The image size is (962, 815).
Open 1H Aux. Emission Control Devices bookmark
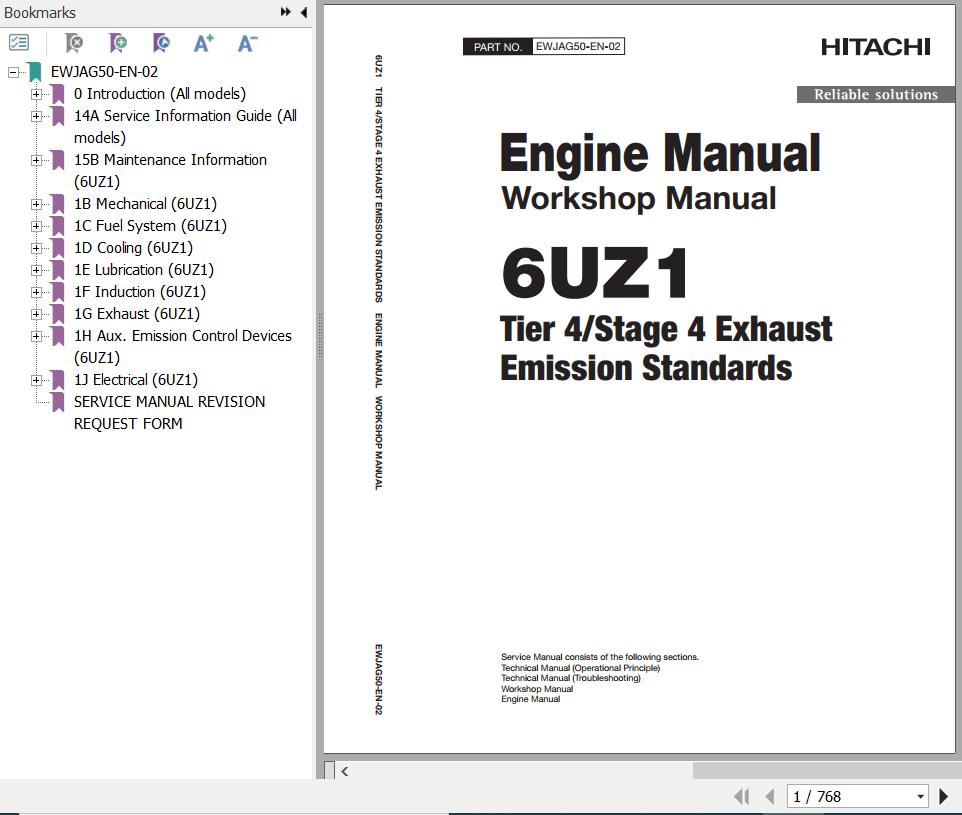(x=183, y=347)
